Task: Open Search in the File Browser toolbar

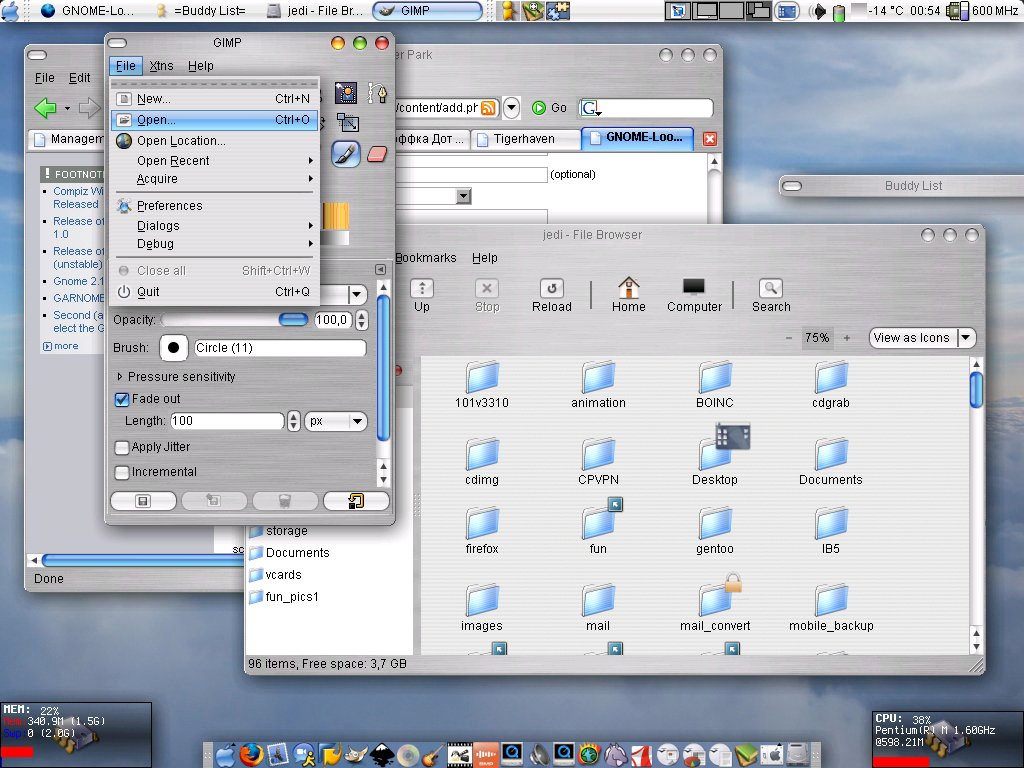Action: coord(771,296)
